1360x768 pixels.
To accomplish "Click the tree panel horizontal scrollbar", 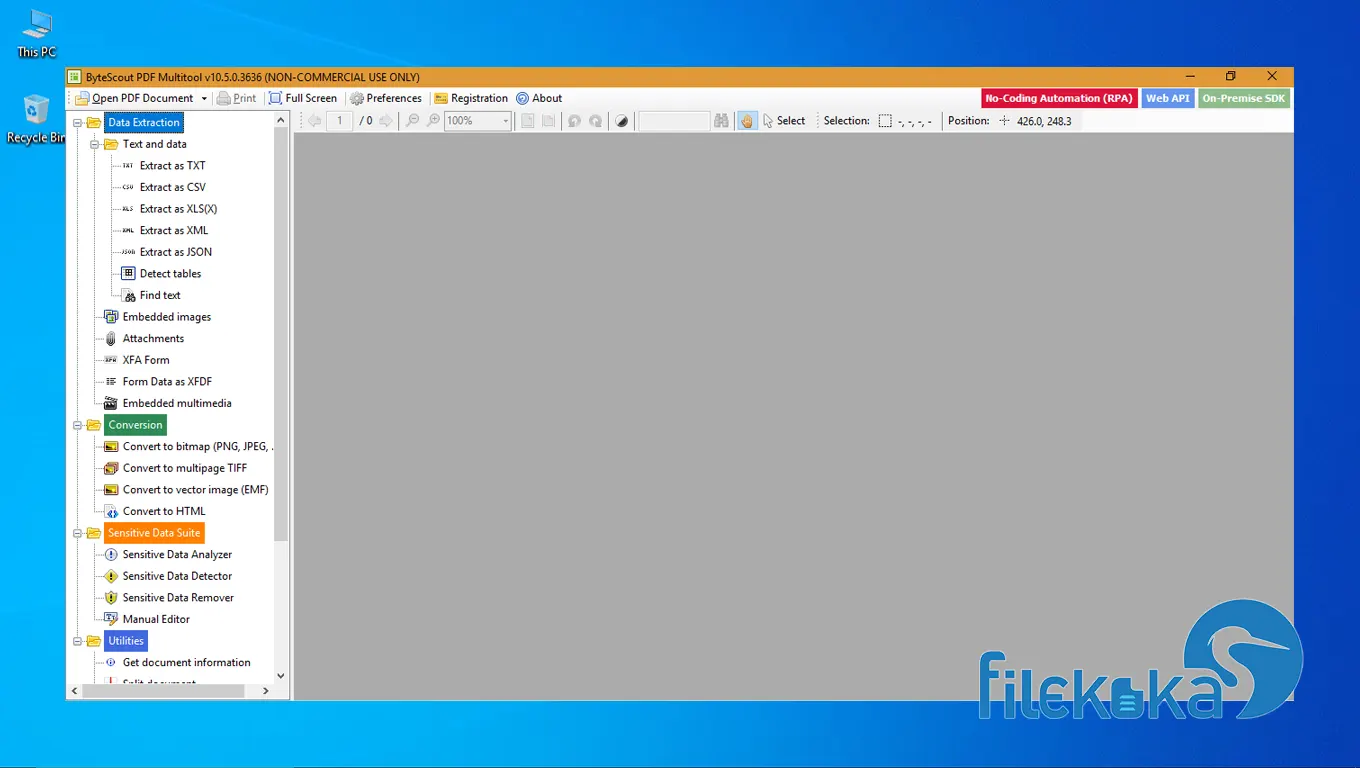I will 165,691.
